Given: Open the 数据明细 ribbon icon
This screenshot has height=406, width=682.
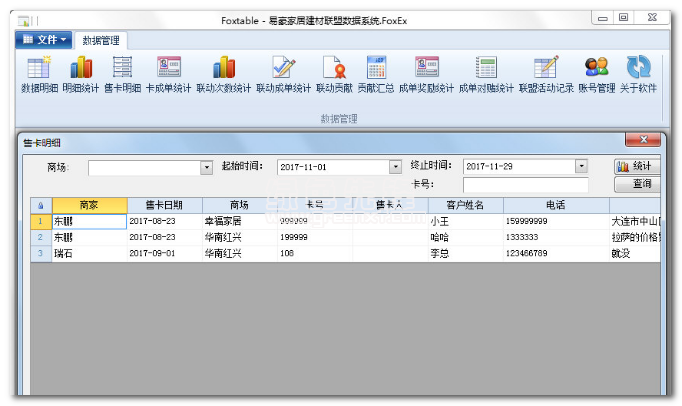Looking at the screenshot, I should click(x=38, y=69).
